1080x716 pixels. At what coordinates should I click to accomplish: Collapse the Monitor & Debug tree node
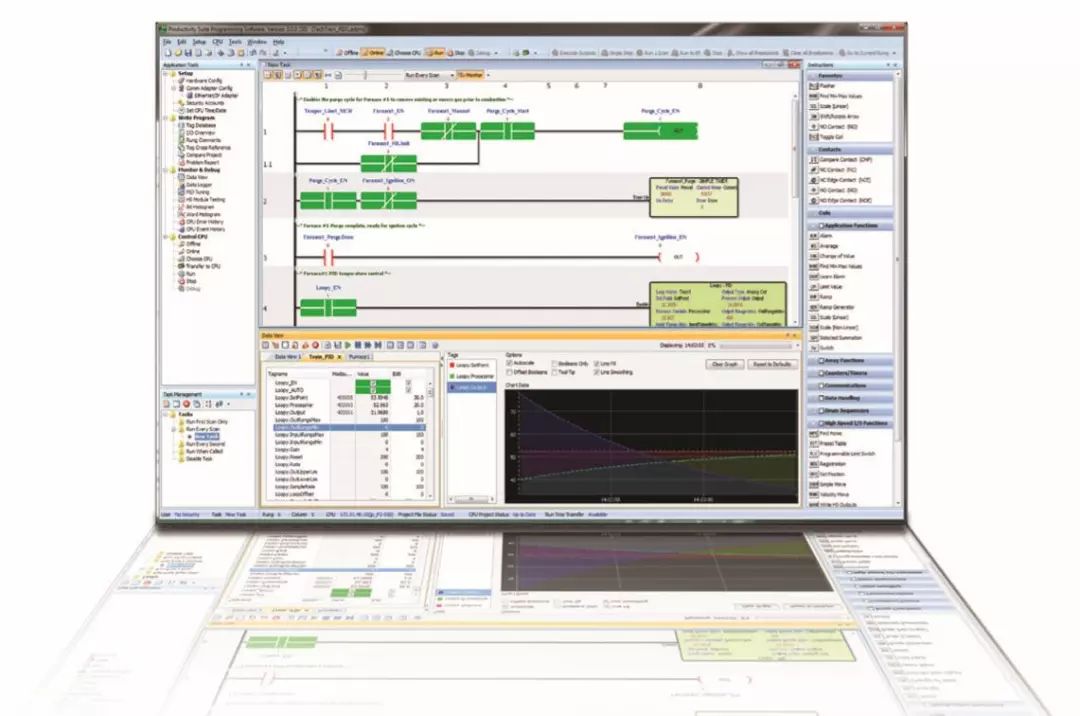[166, 169]
